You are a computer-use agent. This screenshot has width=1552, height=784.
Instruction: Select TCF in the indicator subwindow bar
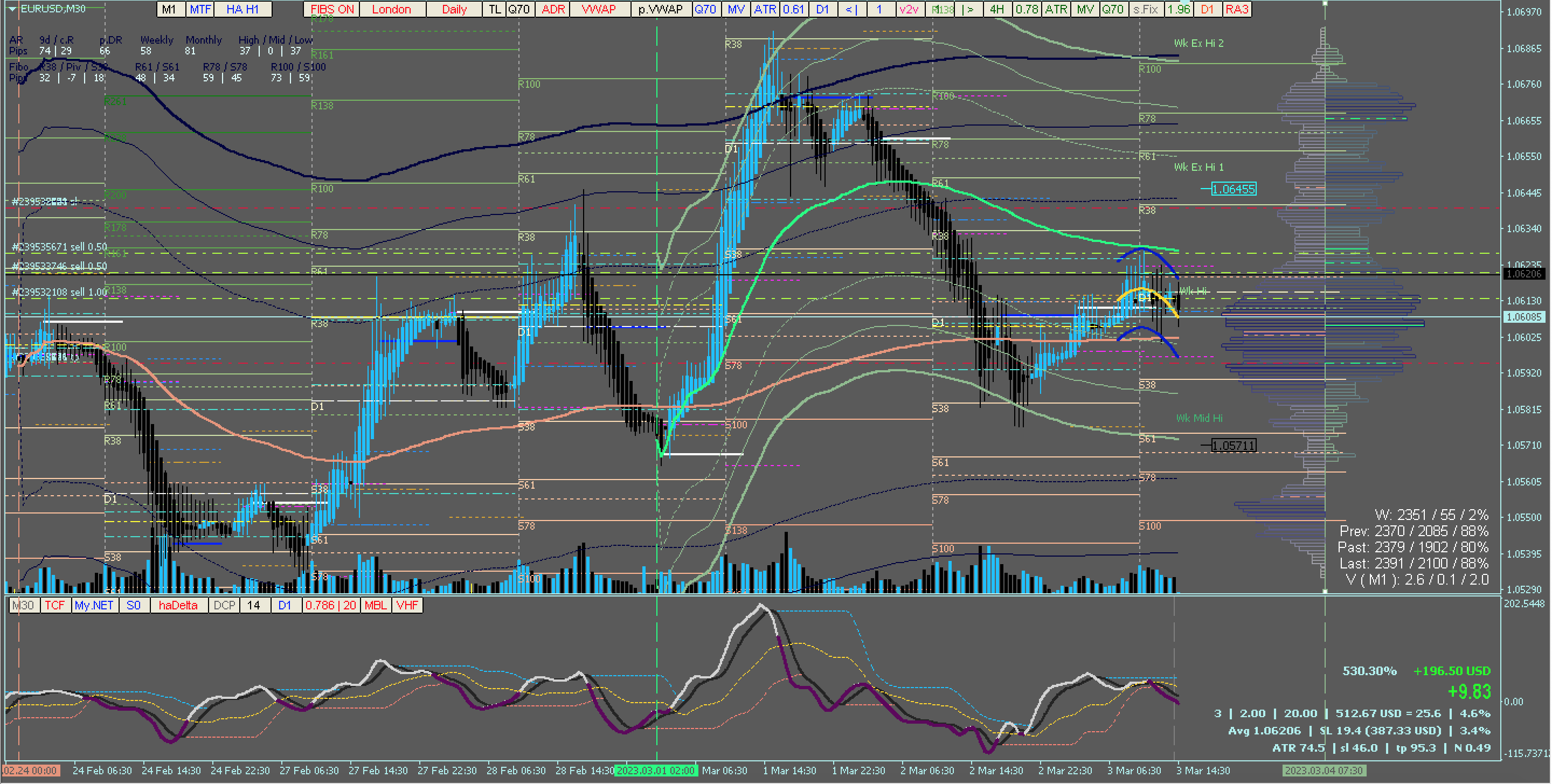(x=55, y=605)
